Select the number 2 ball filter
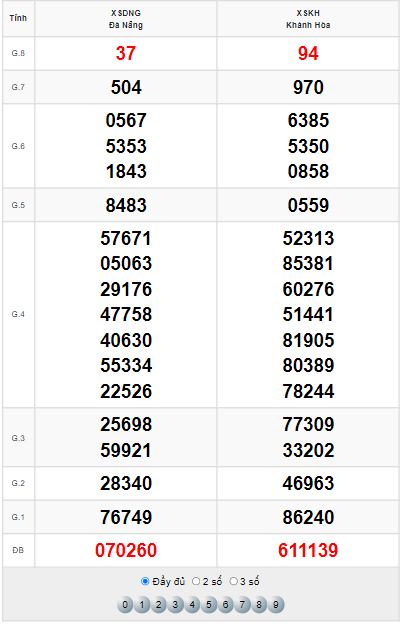Viewport: 401px width, 624px height. [x=158, y=604]
